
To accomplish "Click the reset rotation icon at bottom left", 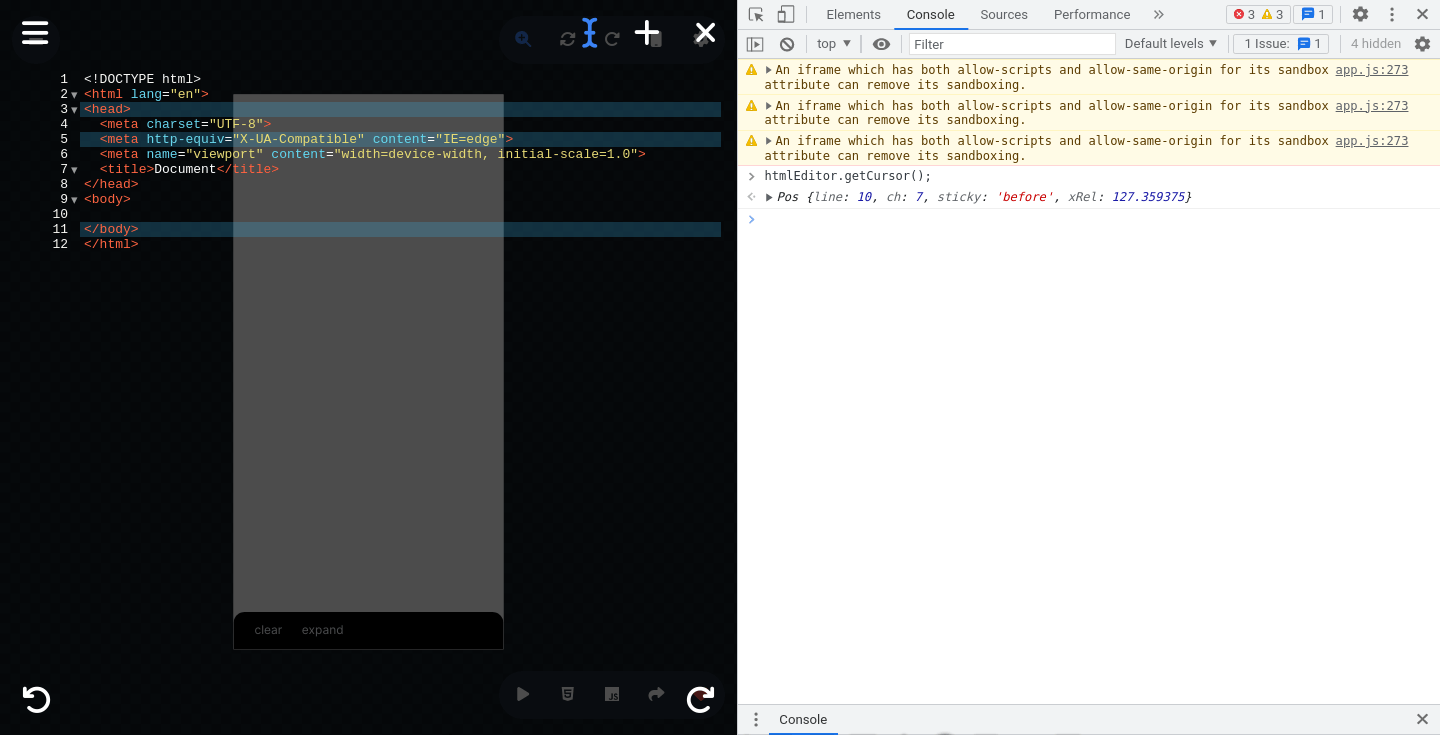I will pyautogui.click(x=36, y=699).
